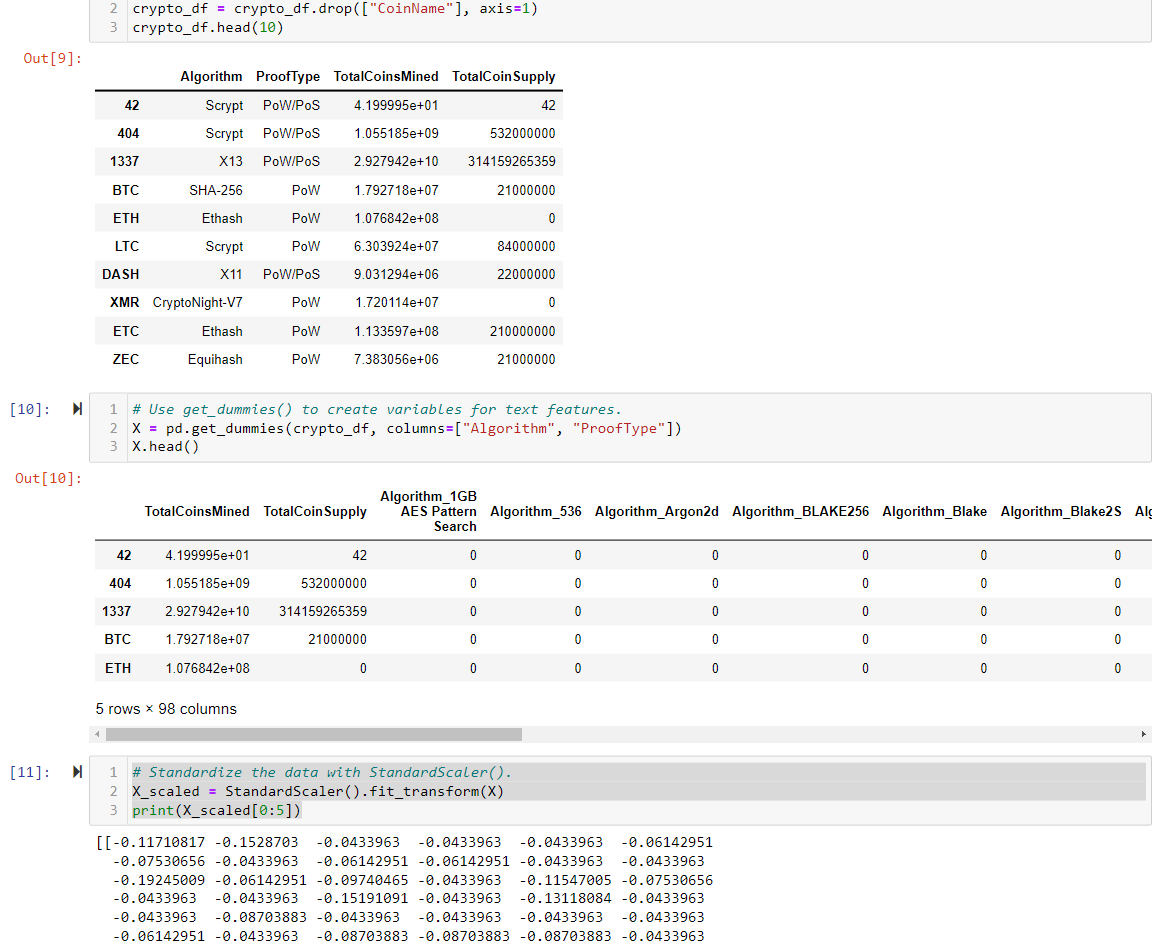Click the ETC row index
Image resolution: width=1173 pixels, height=947 pixels.
point(126,331)
